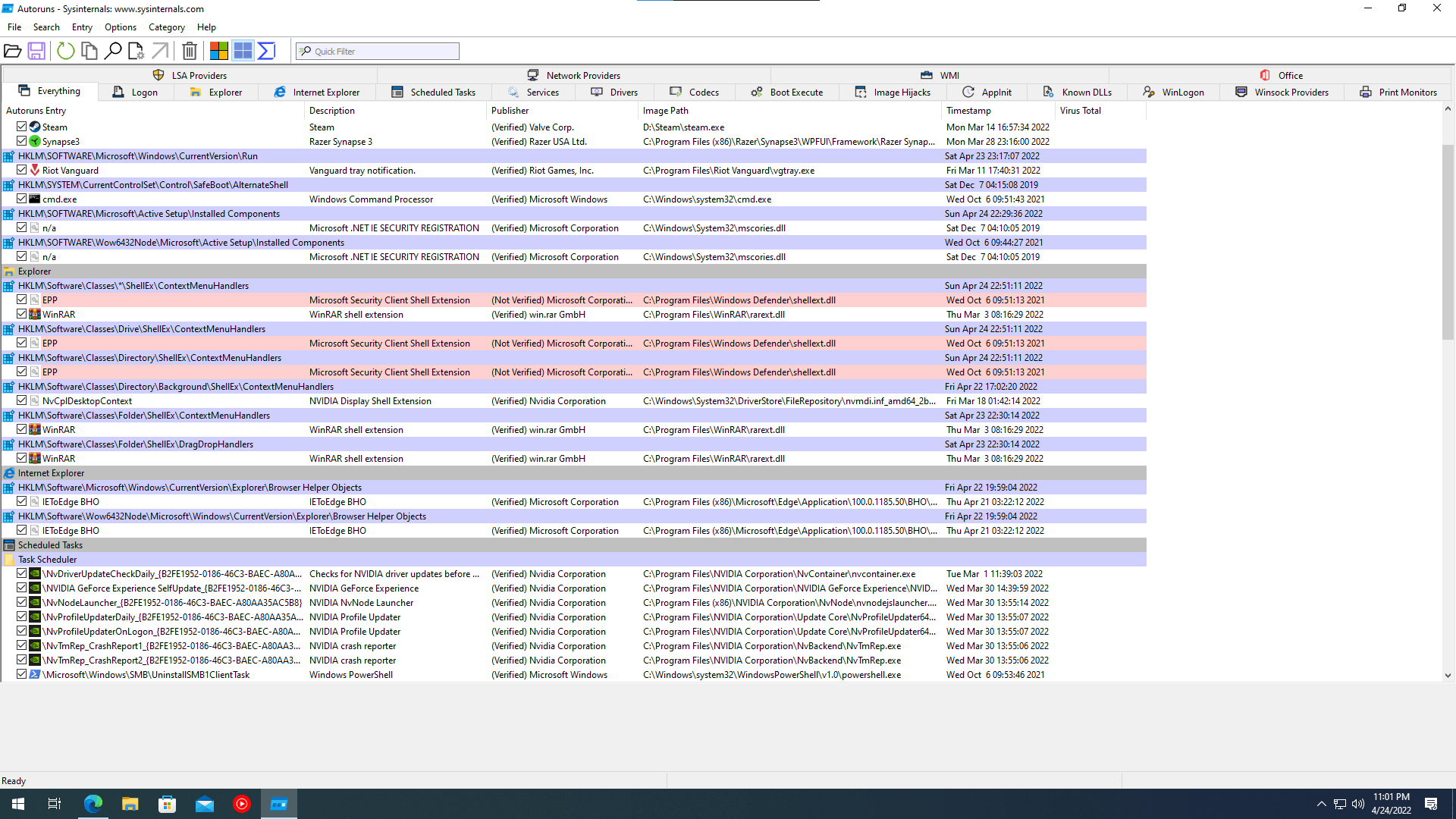Open Microsoft Edge from the taskbar
1456x819 pixels.
93,804
